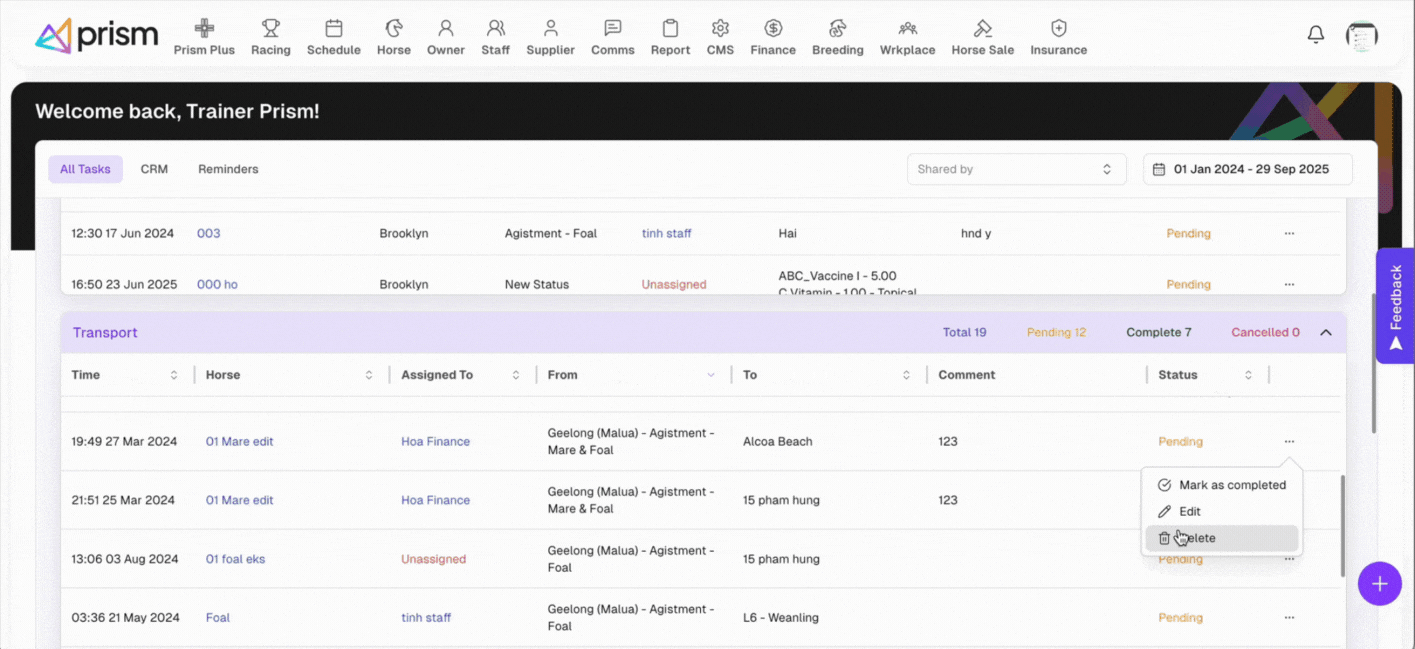Click the 01 foal eks horse link
Viewport: 1415px width, 649px height.
tap(235, 559)
